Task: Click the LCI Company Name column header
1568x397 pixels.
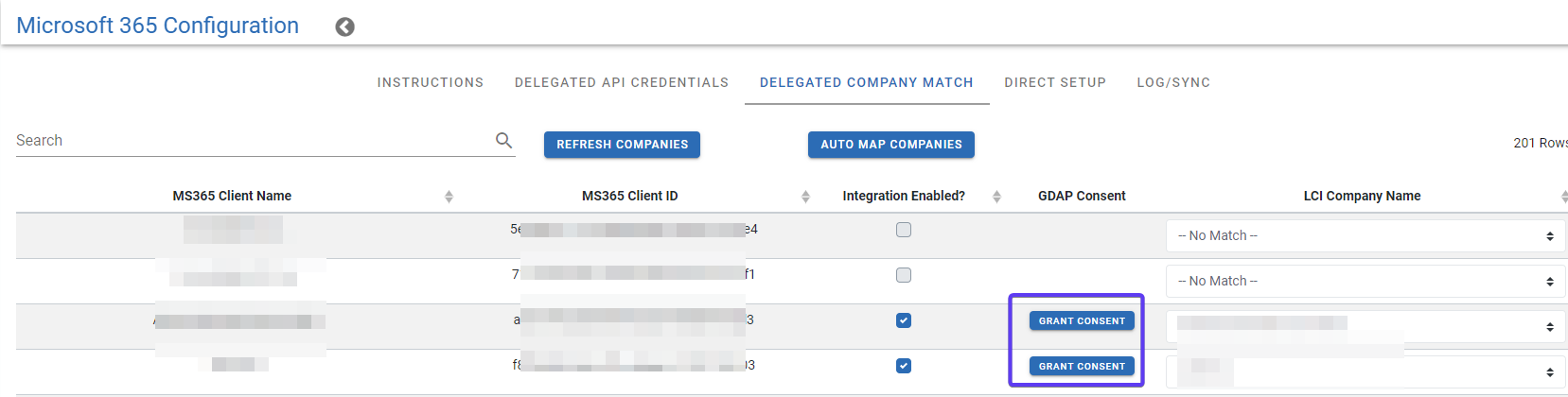Action: tap(1362, 196)
